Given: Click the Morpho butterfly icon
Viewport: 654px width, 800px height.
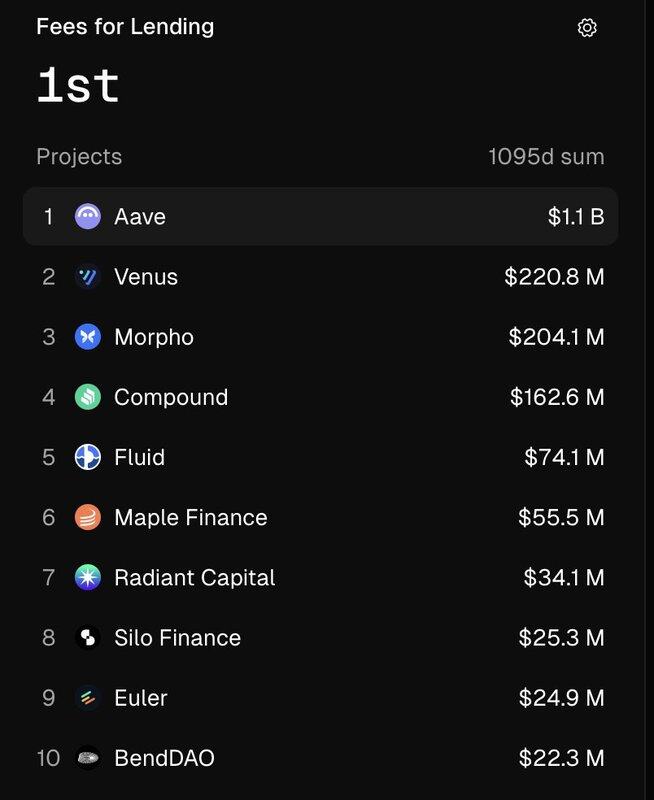Looking at the screenshot, I should (x=88, y=337).
